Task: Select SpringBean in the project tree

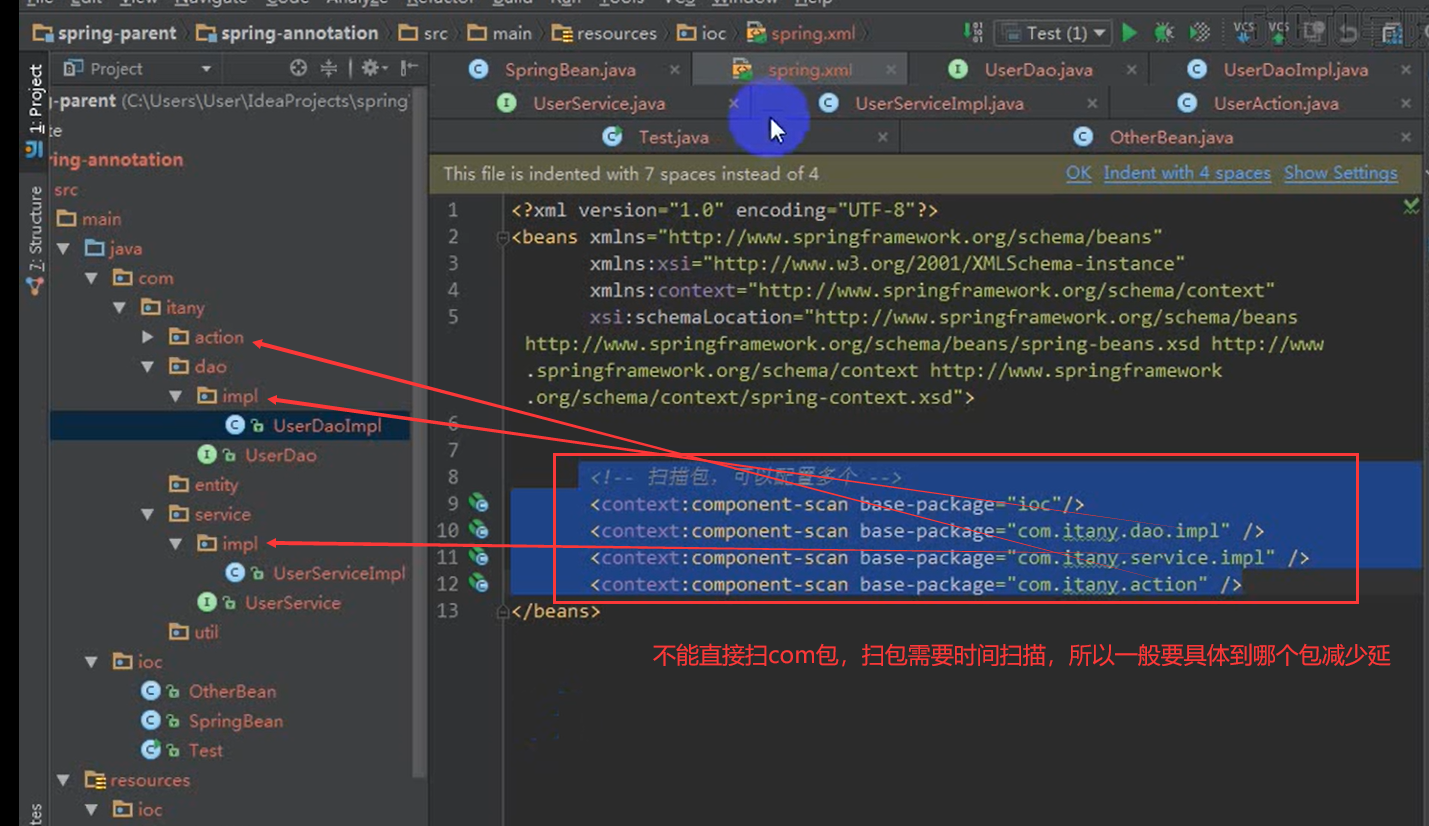Action: click(x=236, y=721)
